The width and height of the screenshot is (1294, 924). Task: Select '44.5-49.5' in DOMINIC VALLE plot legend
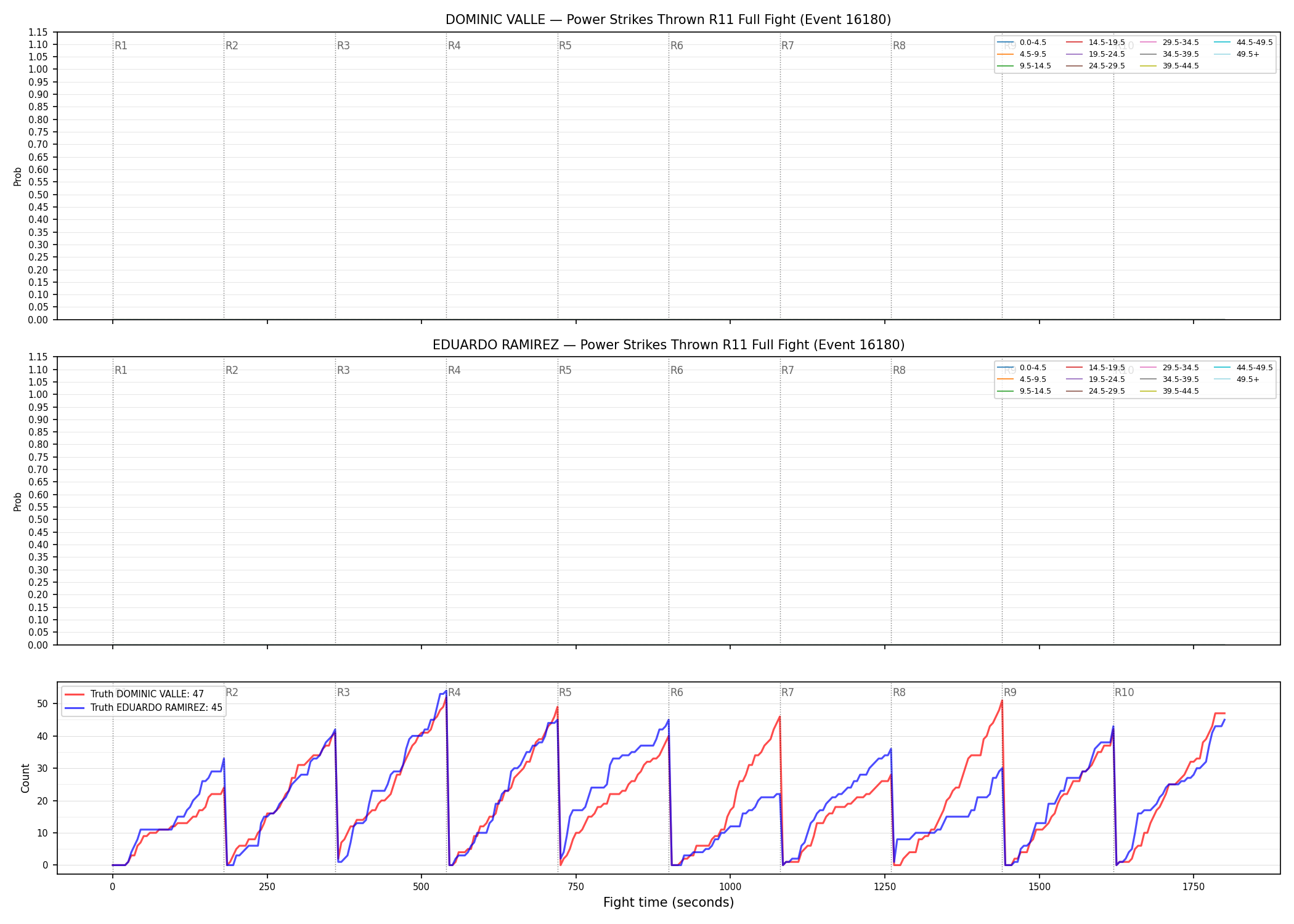click(1255, 43)
